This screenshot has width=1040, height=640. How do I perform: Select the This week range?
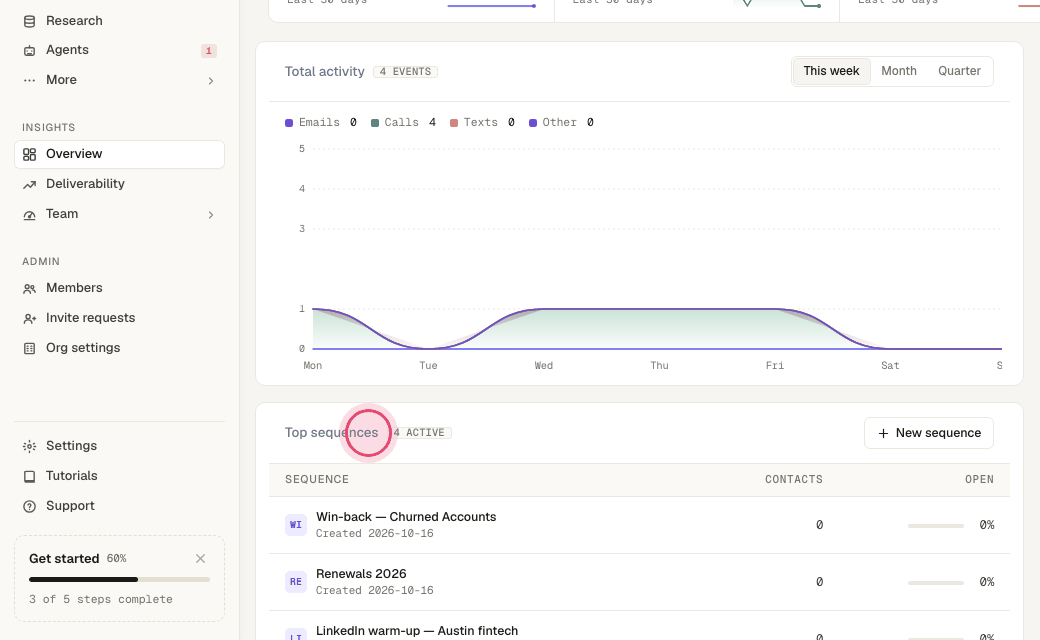point(831,71)
